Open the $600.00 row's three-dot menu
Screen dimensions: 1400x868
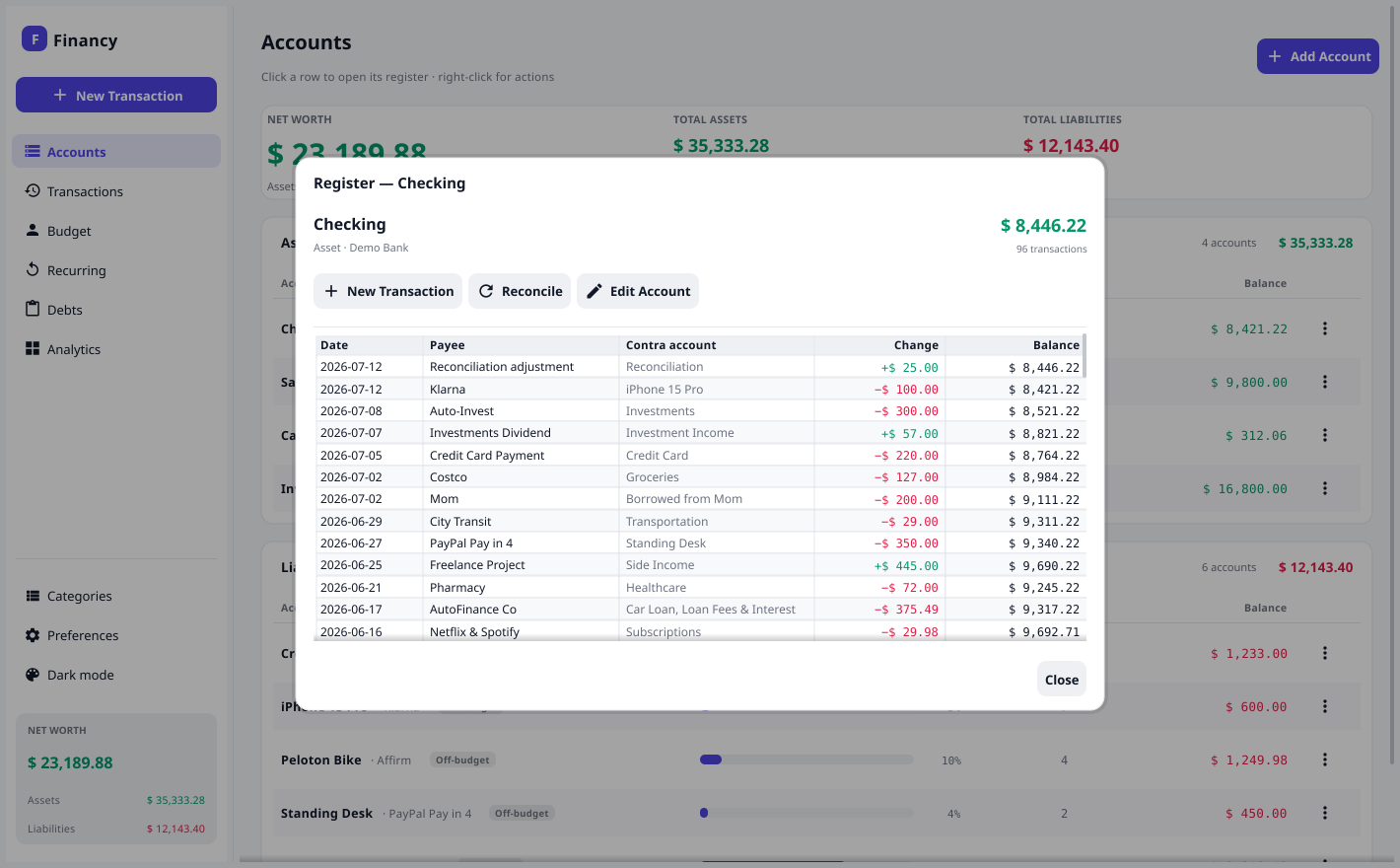coord(1325,706)
